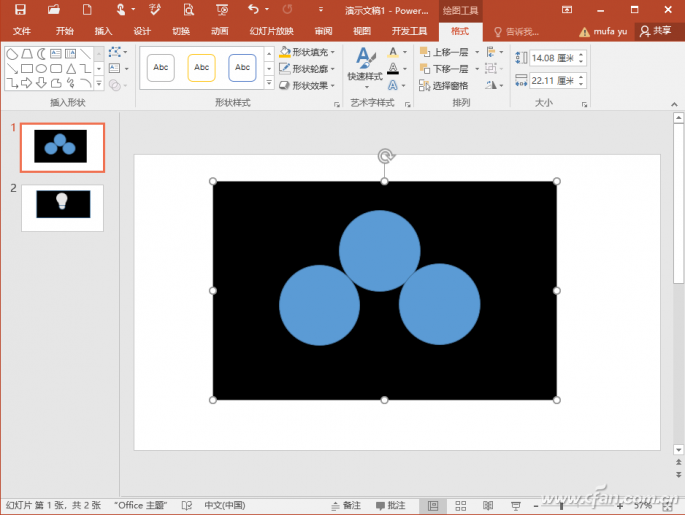Click the Undo arrow in quick access toolbar

pyautogui.click(x=253, y=10)
